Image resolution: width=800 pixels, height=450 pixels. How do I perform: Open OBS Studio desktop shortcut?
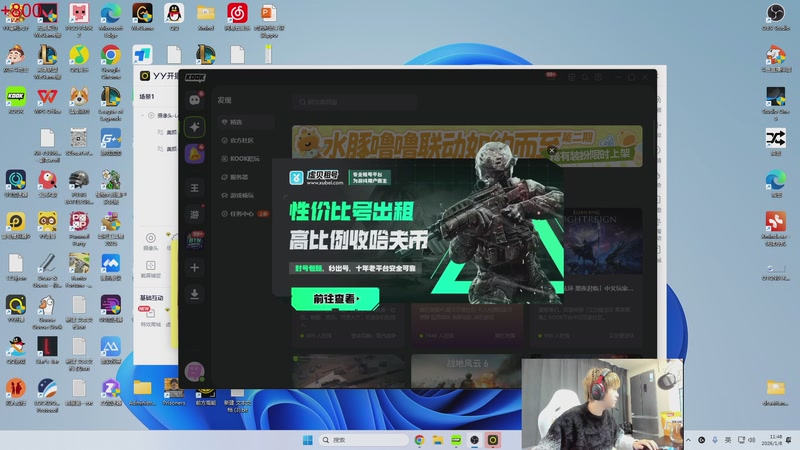(776, 16)
